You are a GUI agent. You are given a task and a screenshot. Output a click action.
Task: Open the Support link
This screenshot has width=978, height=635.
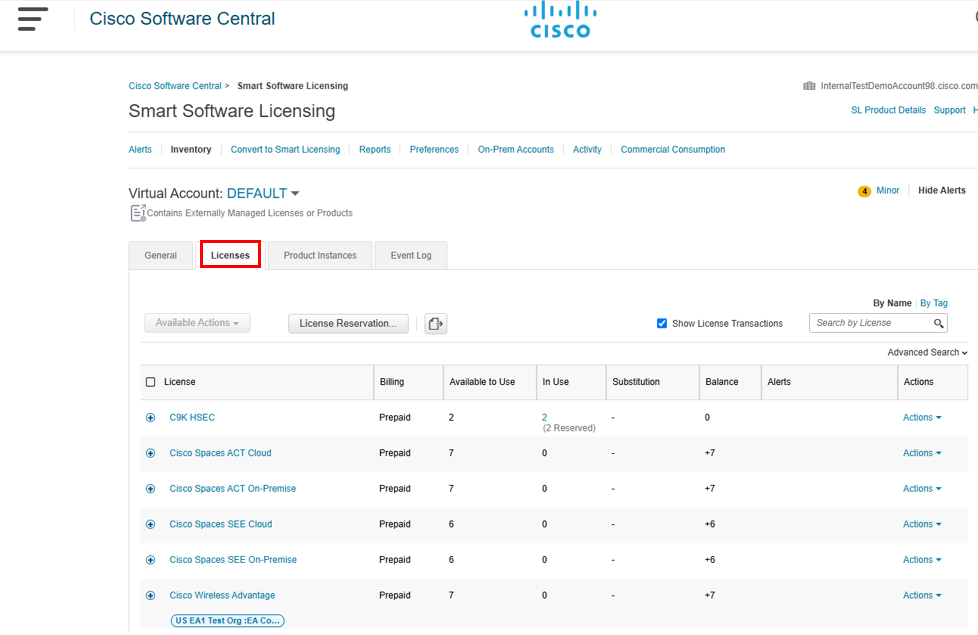point(949,110)
